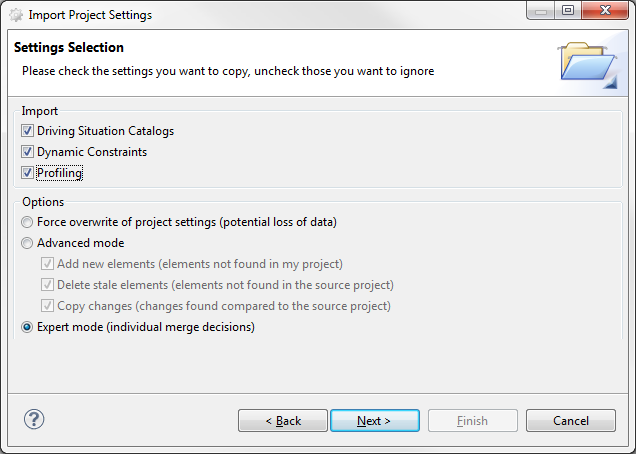636x454 pixels.
Task: Go back with the Back button
Action: click(283, 421)
